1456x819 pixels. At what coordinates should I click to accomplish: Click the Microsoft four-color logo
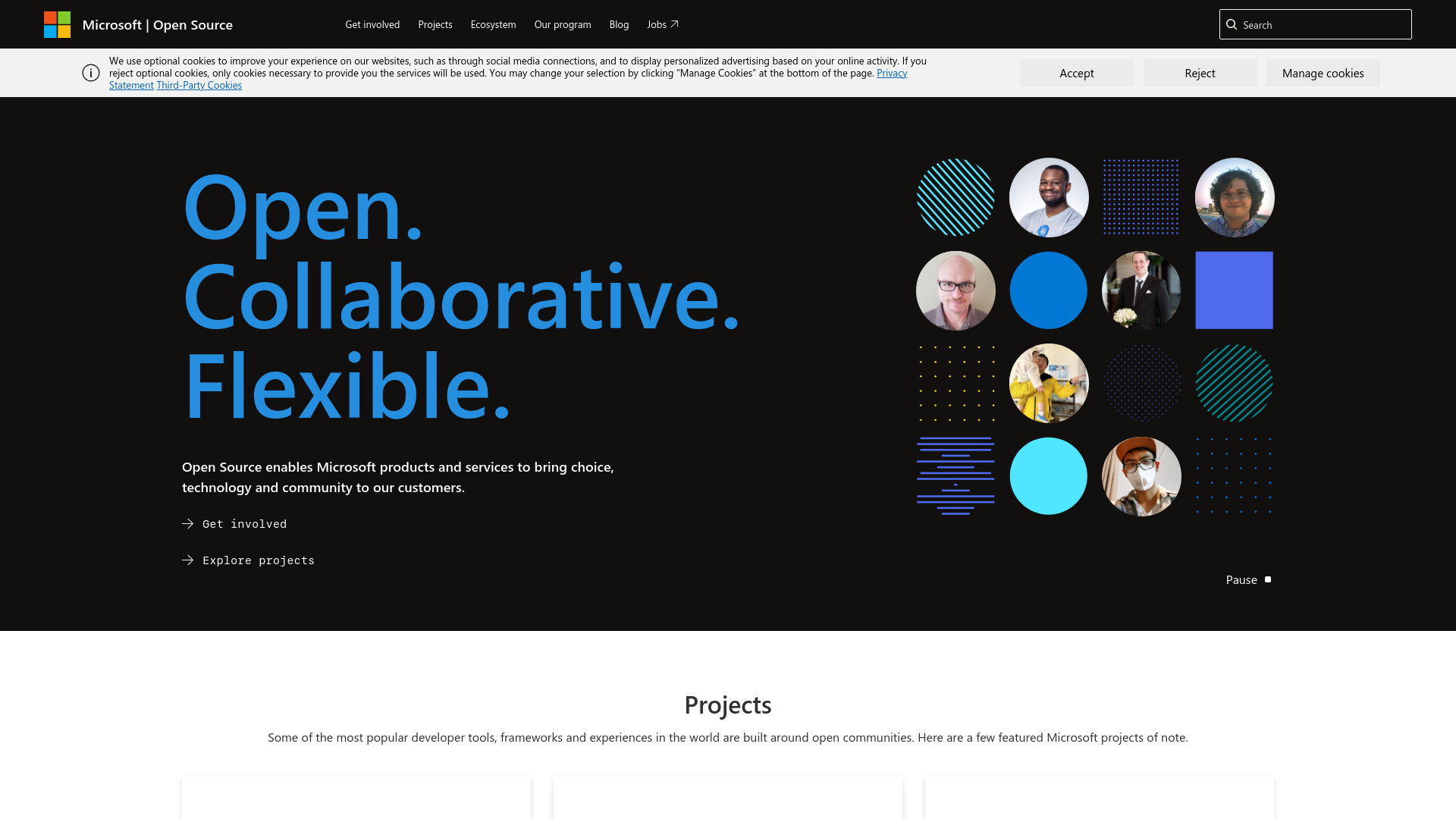[57, 24]
